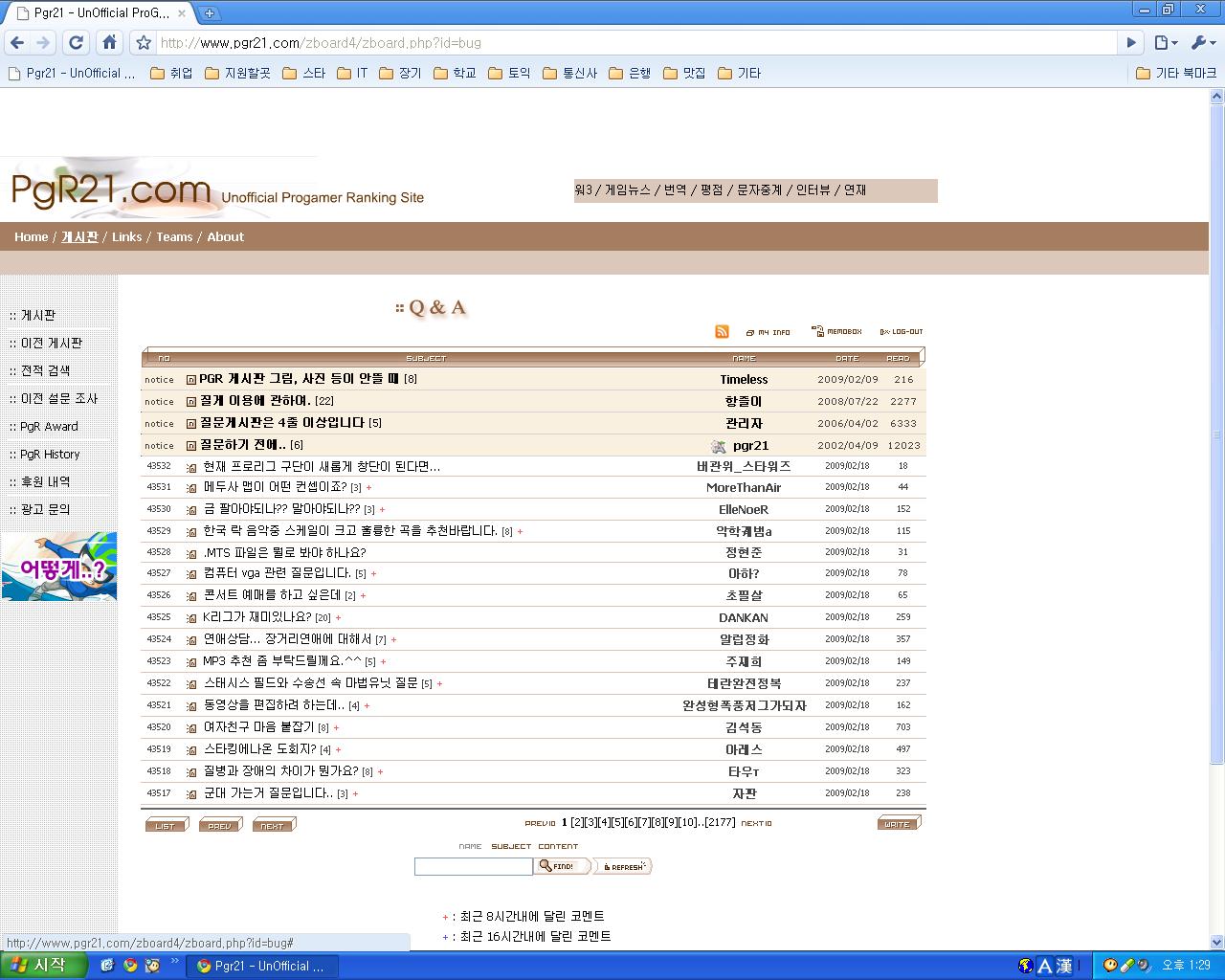
Task: Click the system clock showing 오후 1:29
Action: click(x=1186, y=966)
